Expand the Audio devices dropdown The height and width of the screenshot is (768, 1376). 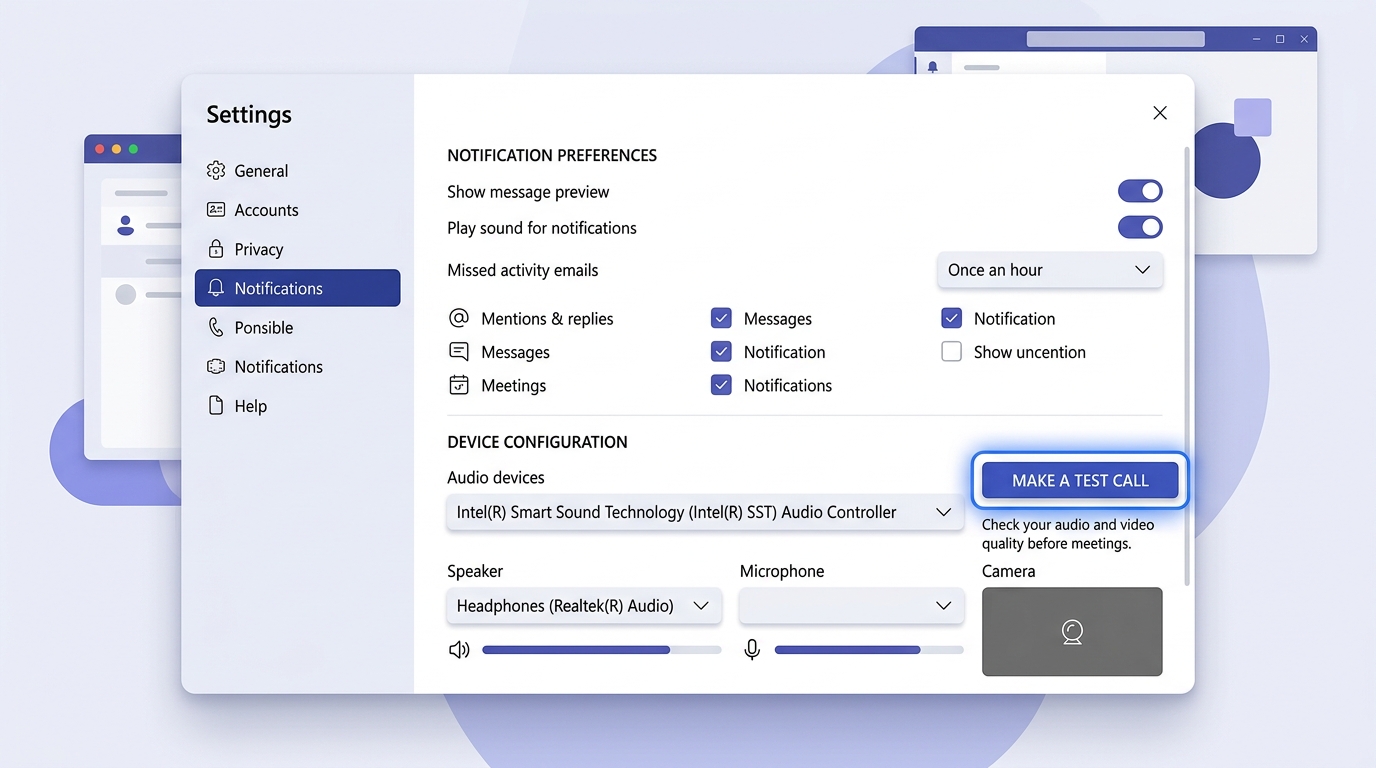pyautogui.click(x=704, y=512)
